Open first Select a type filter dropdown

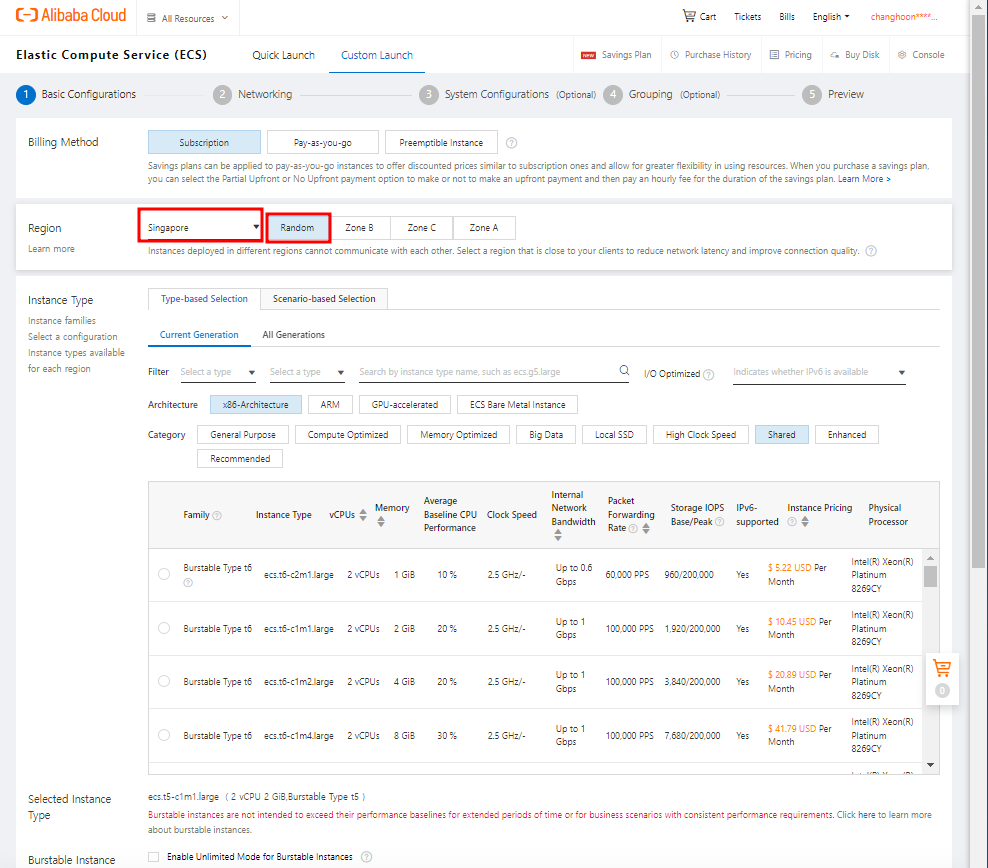click(x=217, y=372)
